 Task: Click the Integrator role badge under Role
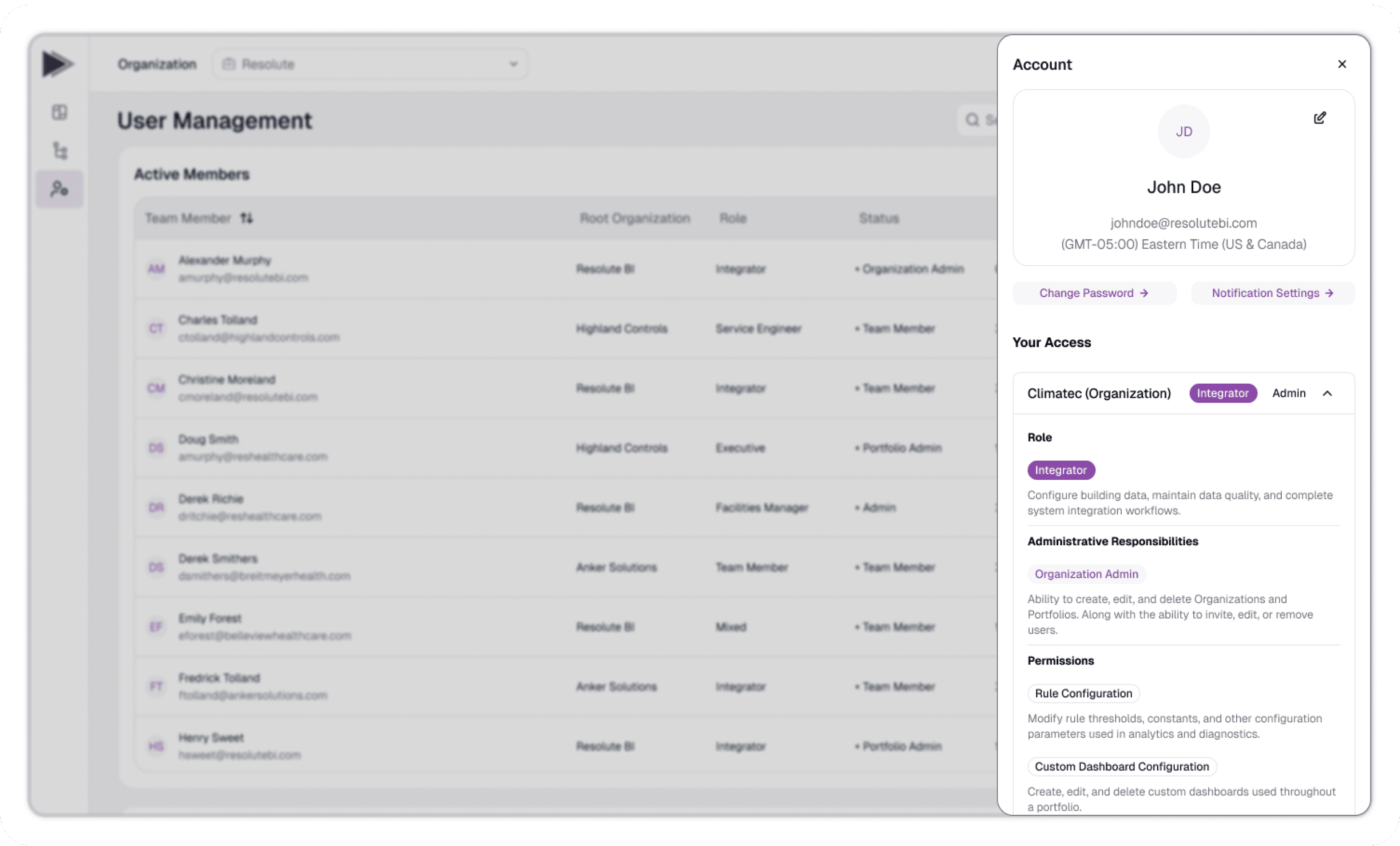coord(1060,470)
